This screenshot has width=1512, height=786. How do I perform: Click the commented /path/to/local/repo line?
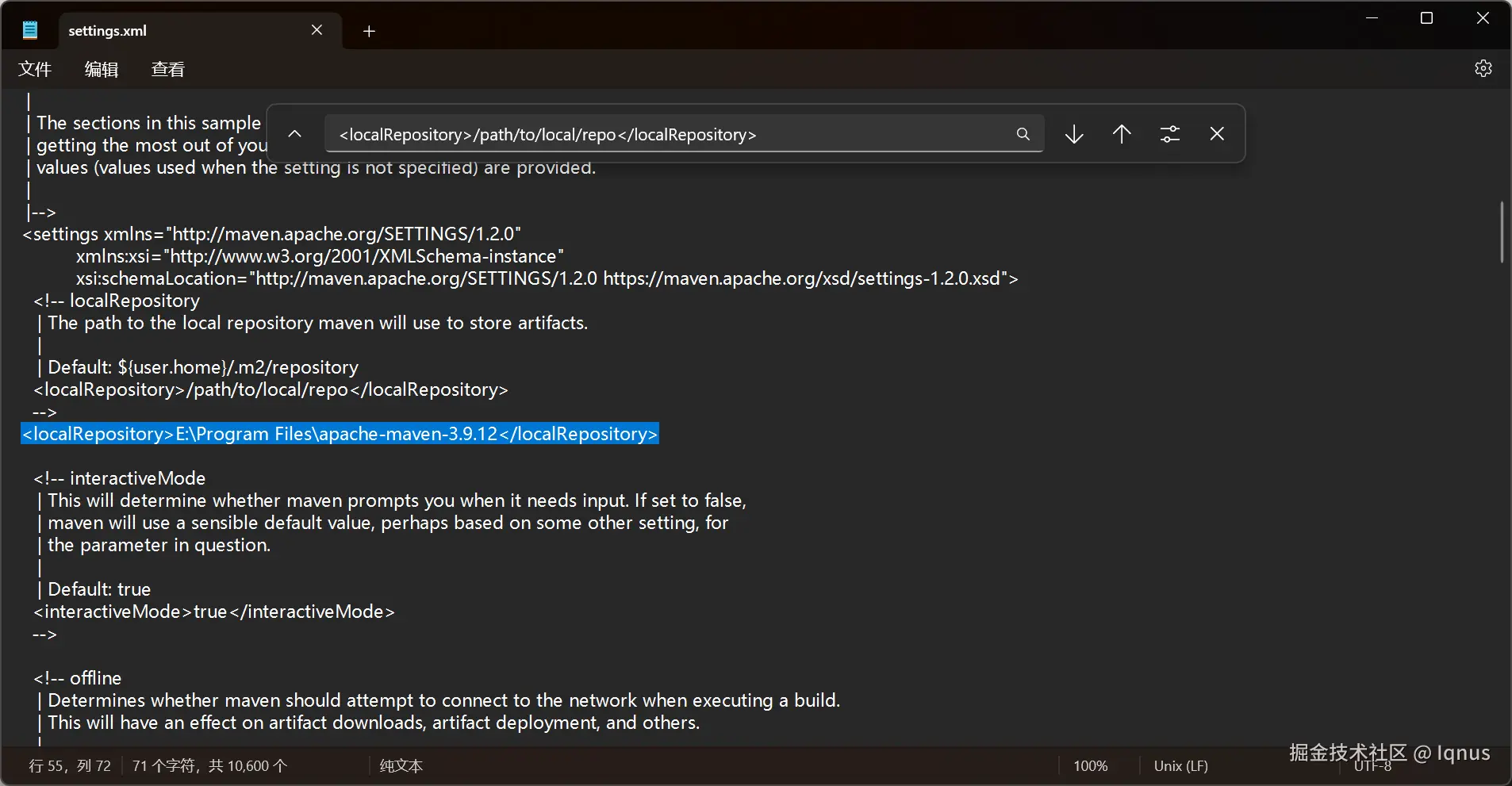pyautogui.click(x=271, y=389)
